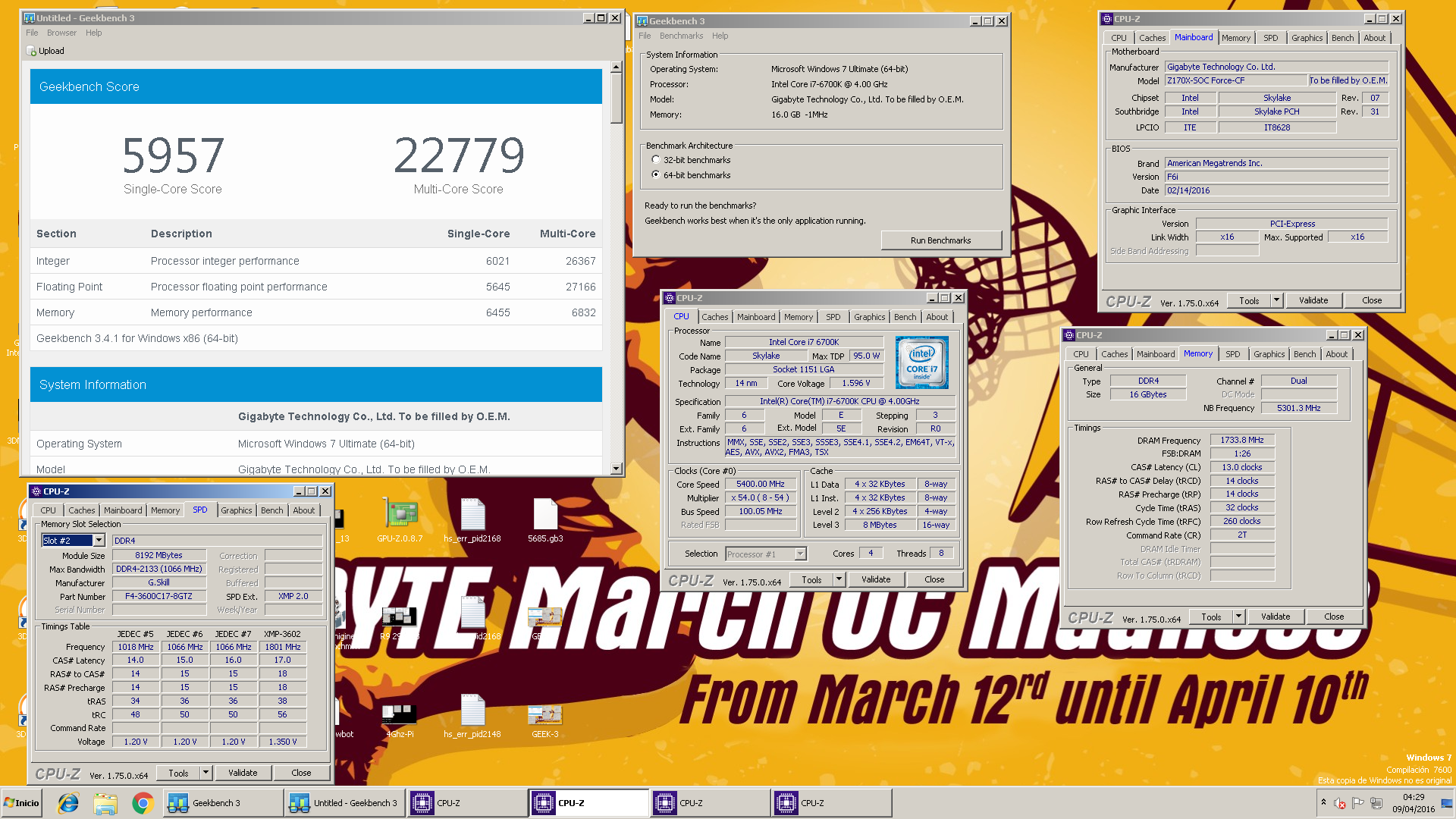Select 64-bit benchmarks radio button

656,175
